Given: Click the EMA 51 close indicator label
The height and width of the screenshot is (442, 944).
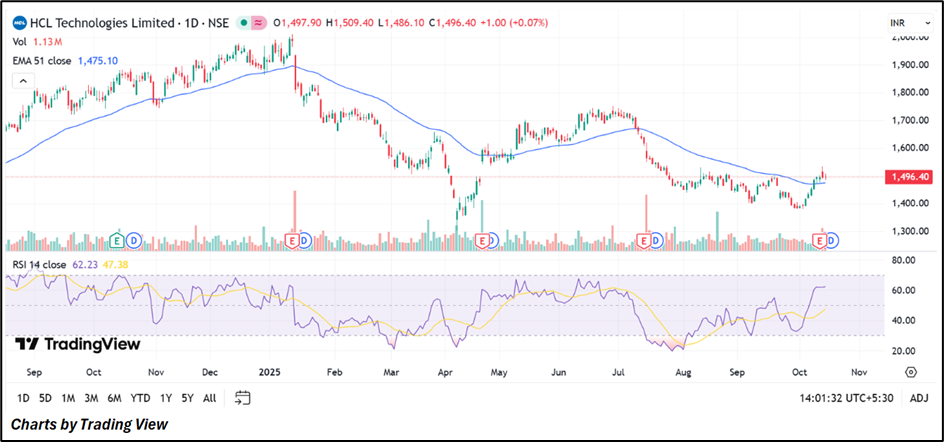Looking at the screenshot, I should coord(44,61).
